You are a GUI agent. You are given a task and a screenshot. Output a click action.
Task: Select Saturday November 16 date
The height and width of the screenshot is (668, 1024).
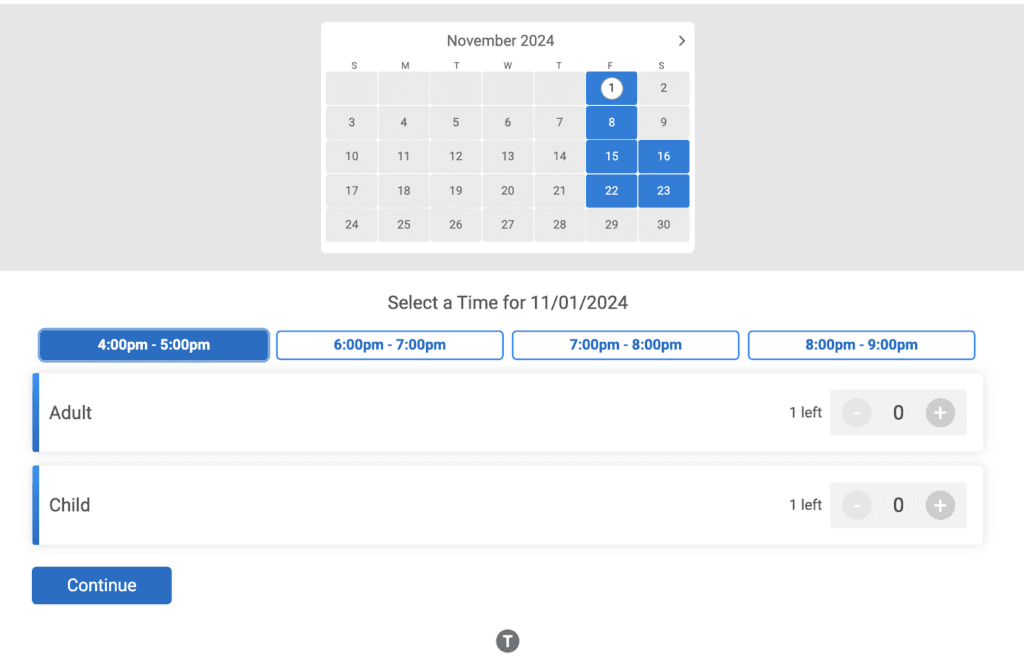point(664,156)
